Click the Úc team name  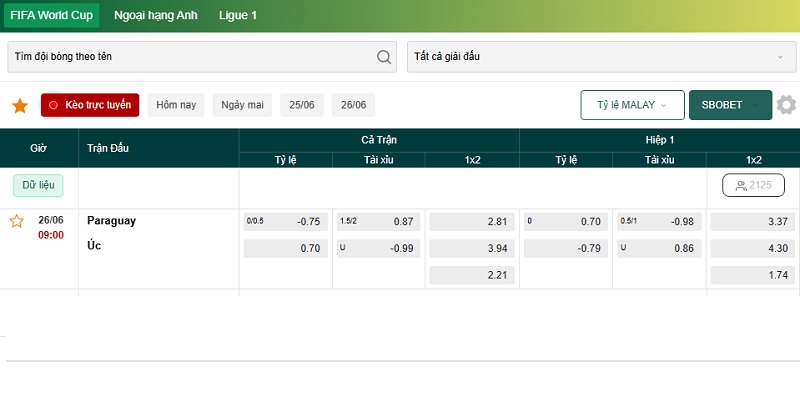[x=94, y=245]
